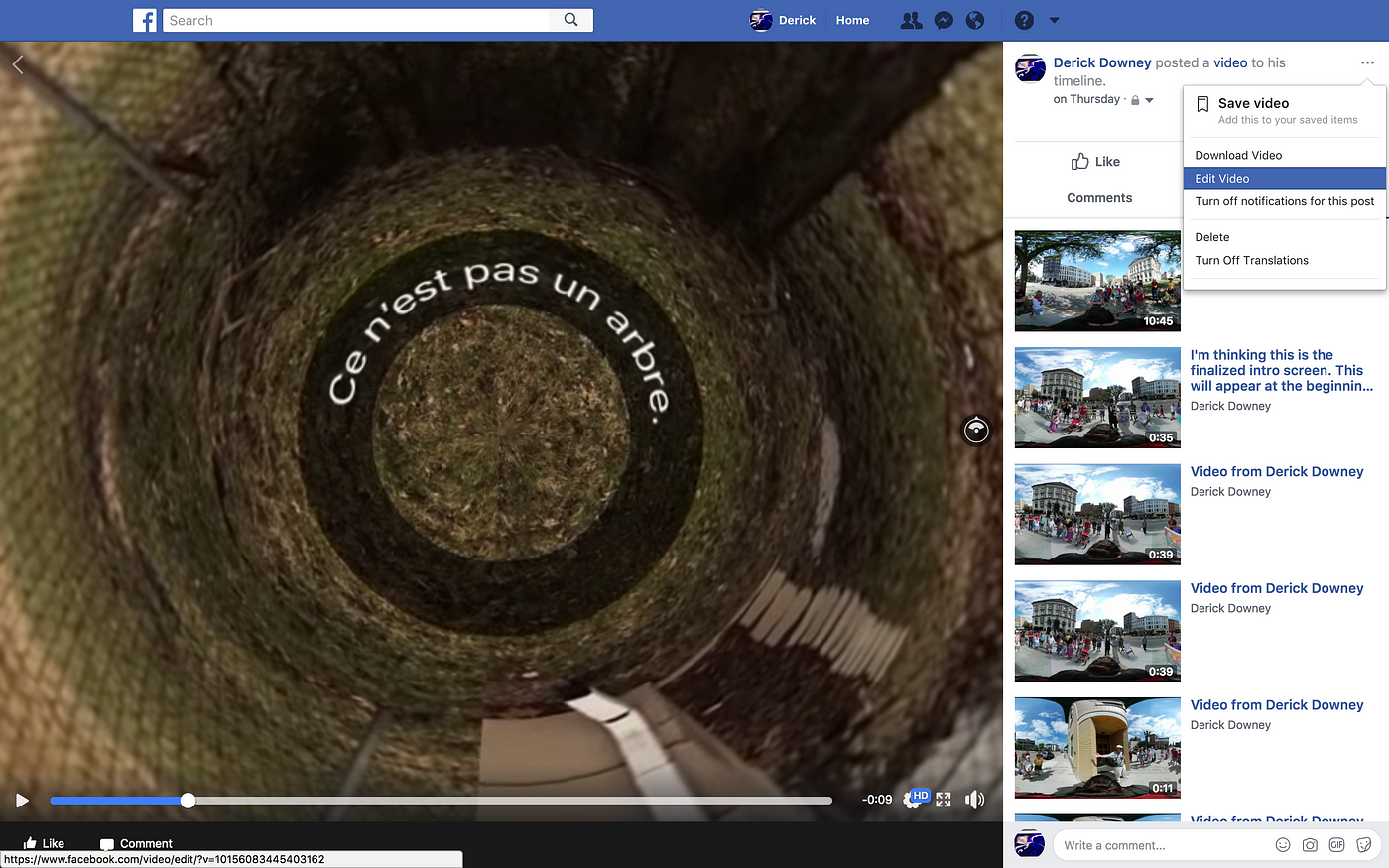This screenshot has width=1389, height=868.
Task: Open the Comments tab in sidebar
Action: [x=1099, y=198]
